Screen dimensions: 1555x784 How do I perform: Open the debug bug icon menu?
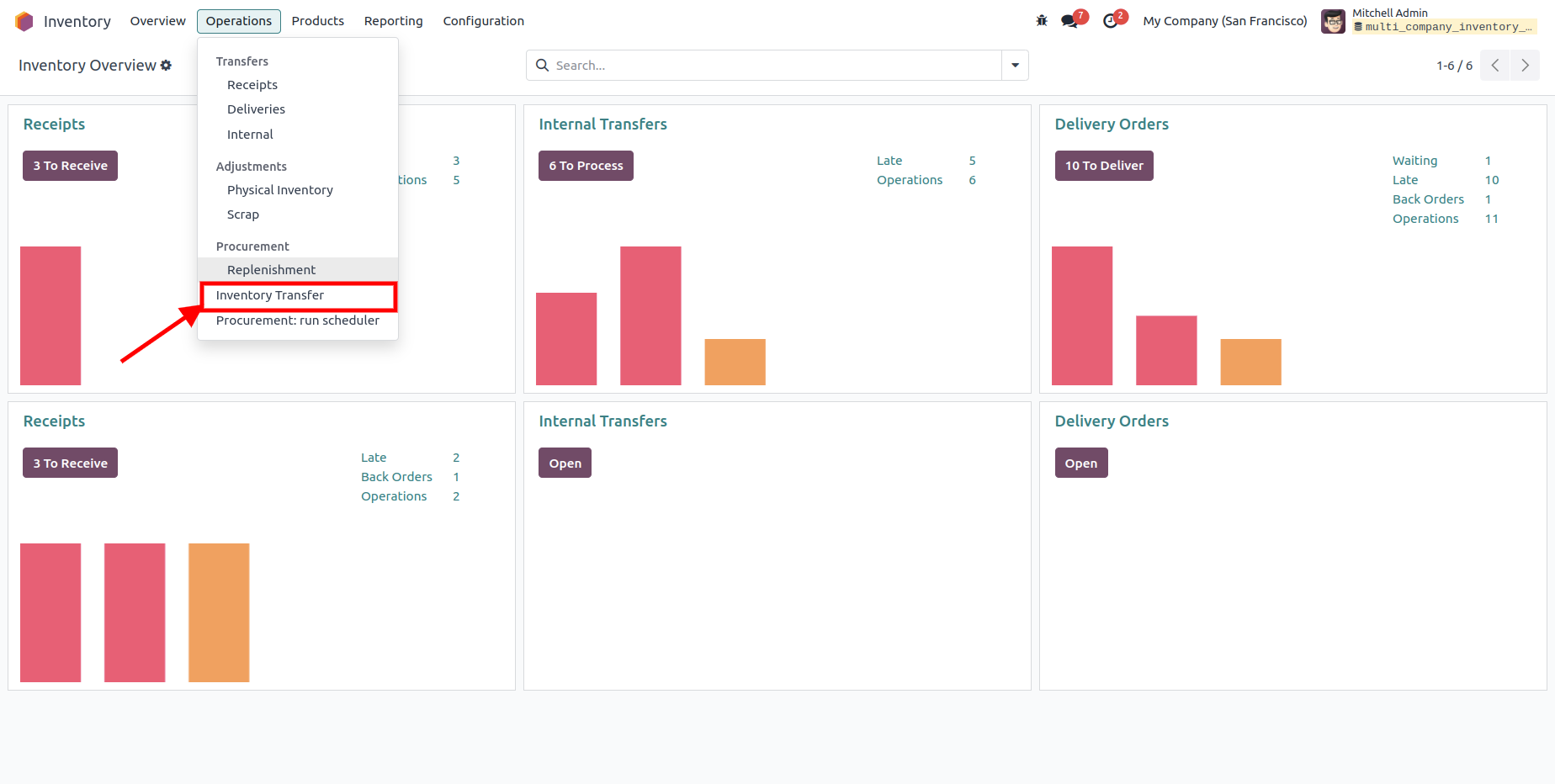[1042, 21]
